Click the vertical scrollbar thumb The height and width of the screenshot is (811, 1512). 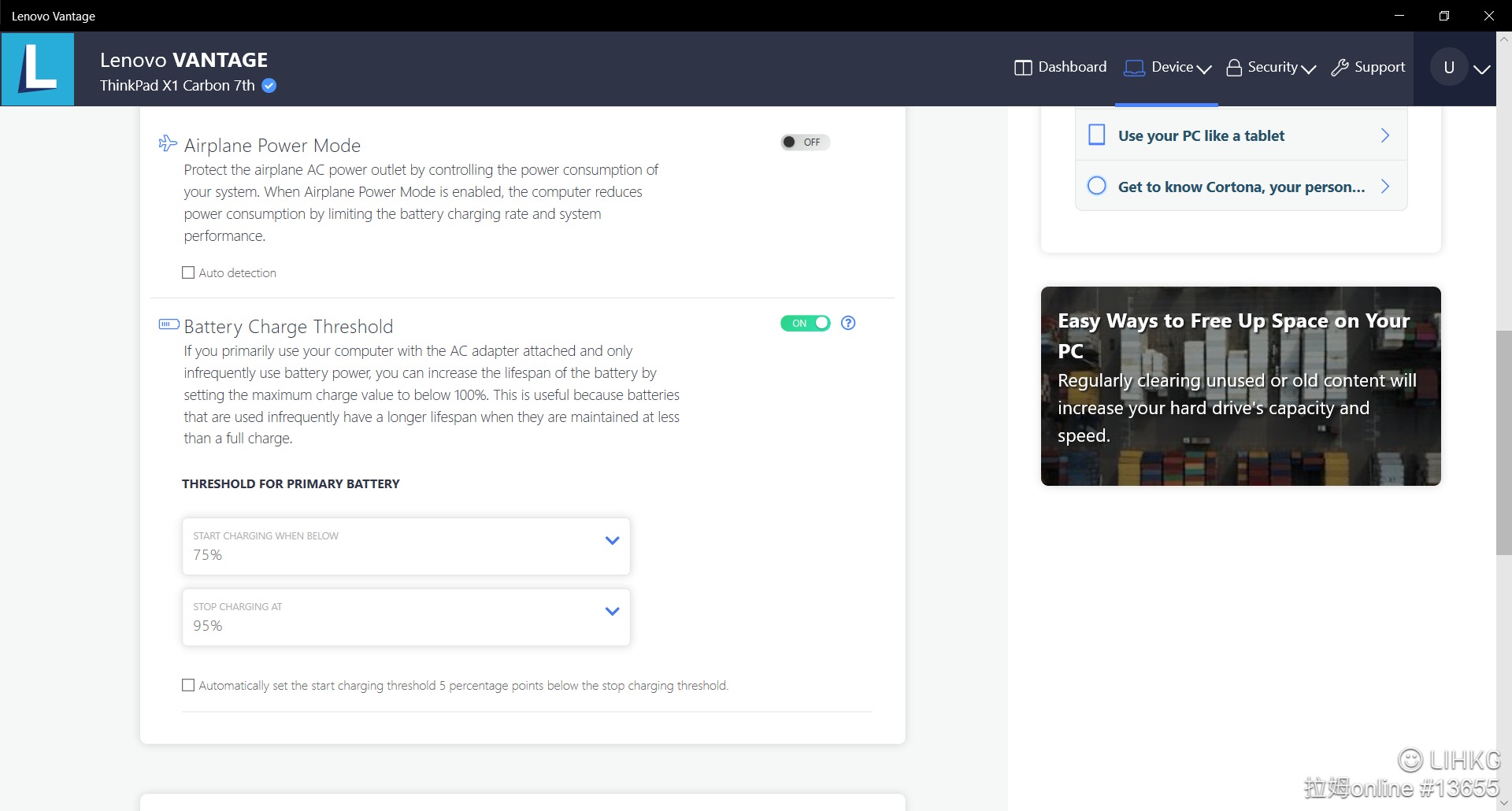pos(1504,443)
